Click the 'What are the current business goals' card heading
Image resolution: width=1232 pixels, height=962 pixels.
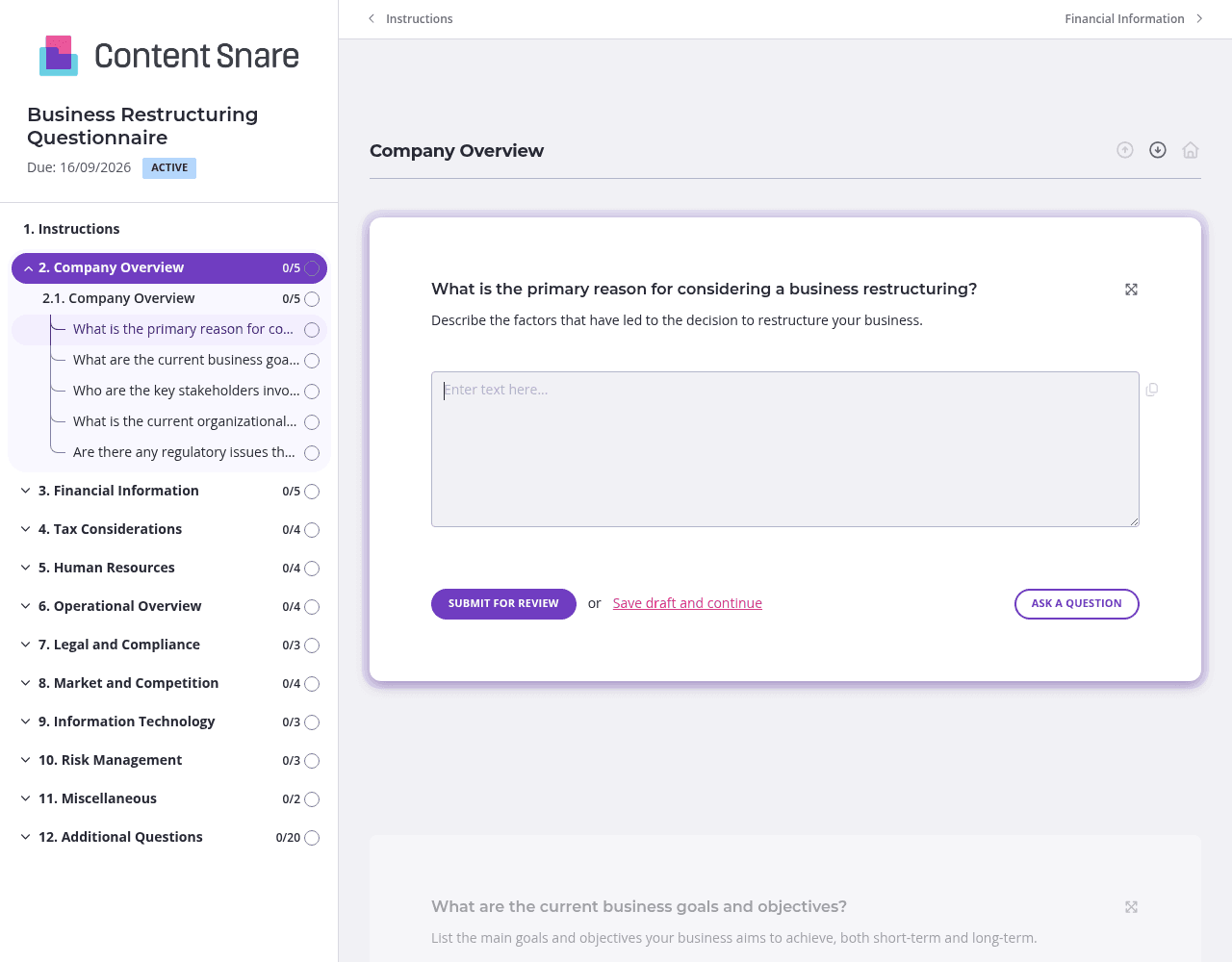pyautogui.click(x=639, y=906)
